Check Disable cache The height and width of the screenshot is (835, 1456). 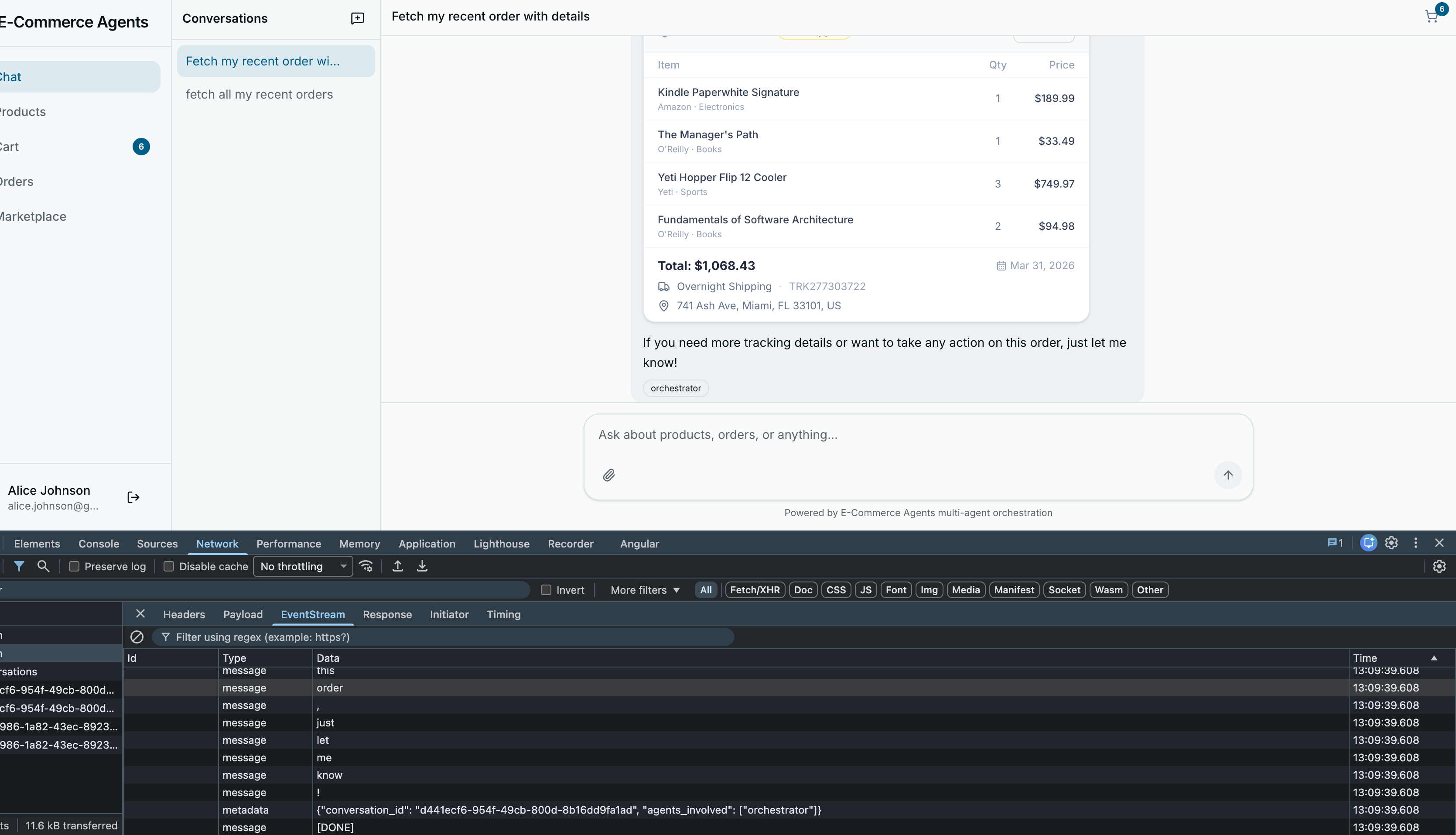click(169, 566)
